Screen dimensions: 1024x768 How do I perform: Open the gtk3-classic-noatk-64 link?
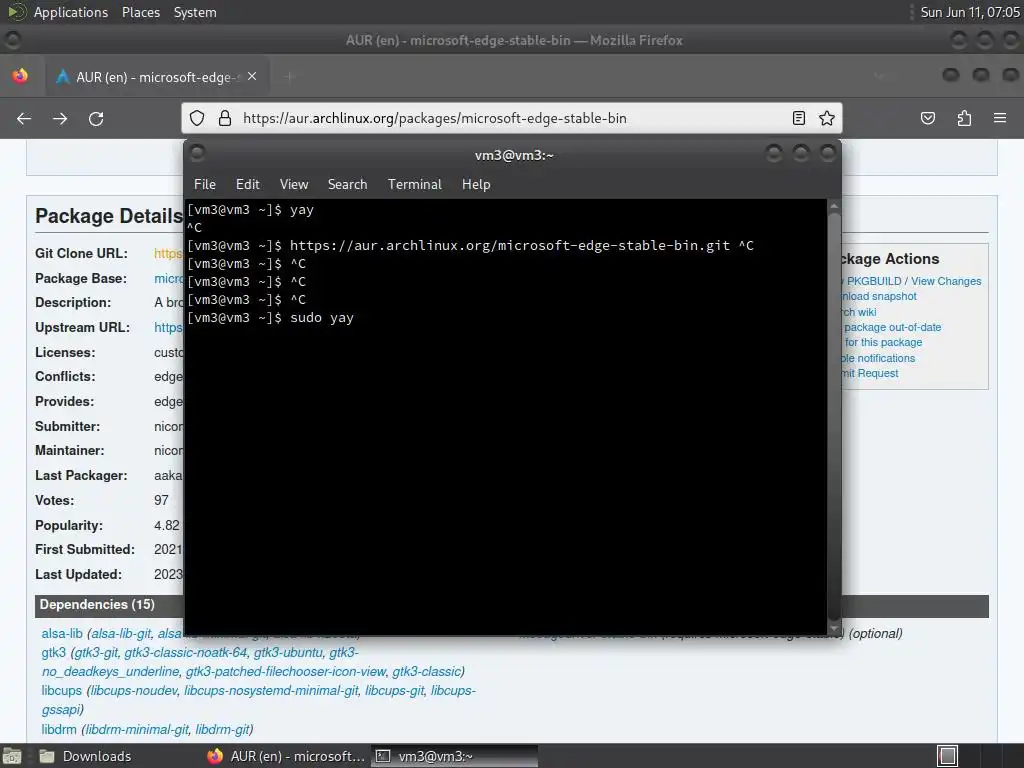click(x=186, y=652)
